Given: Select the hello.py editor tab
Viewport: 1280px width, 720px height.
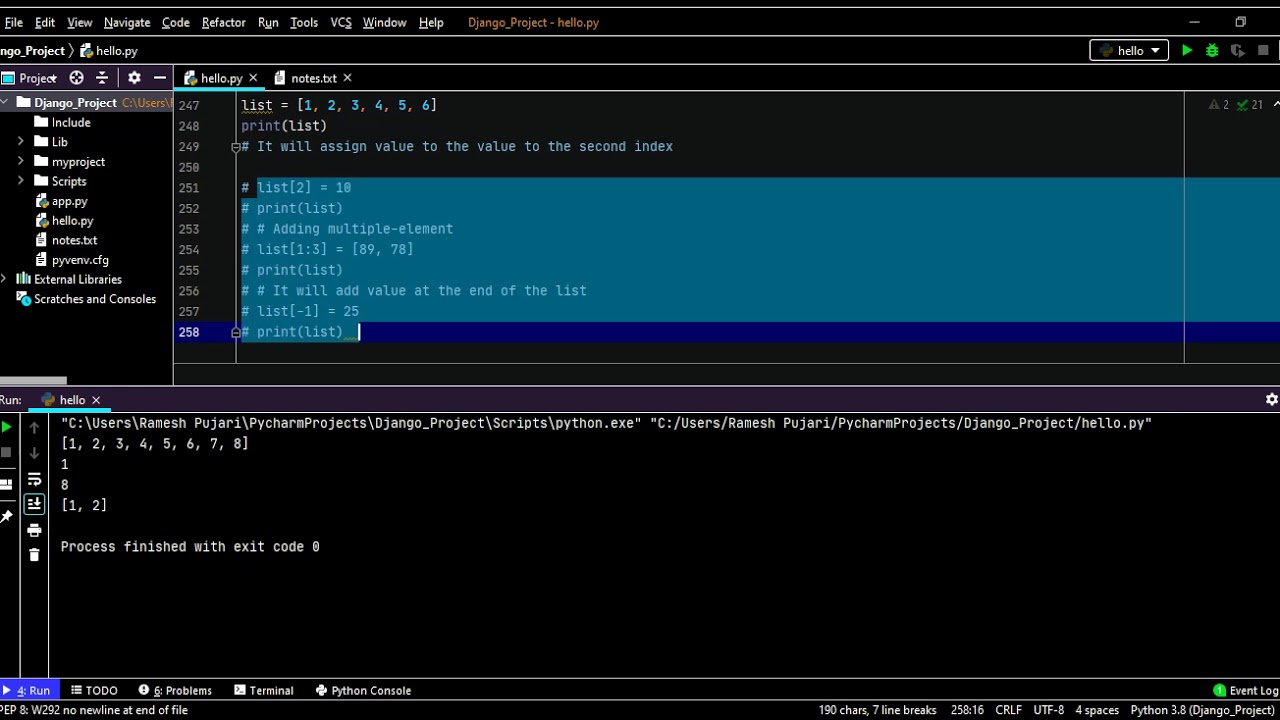Looking at the screenshot, I should (221, 78).
